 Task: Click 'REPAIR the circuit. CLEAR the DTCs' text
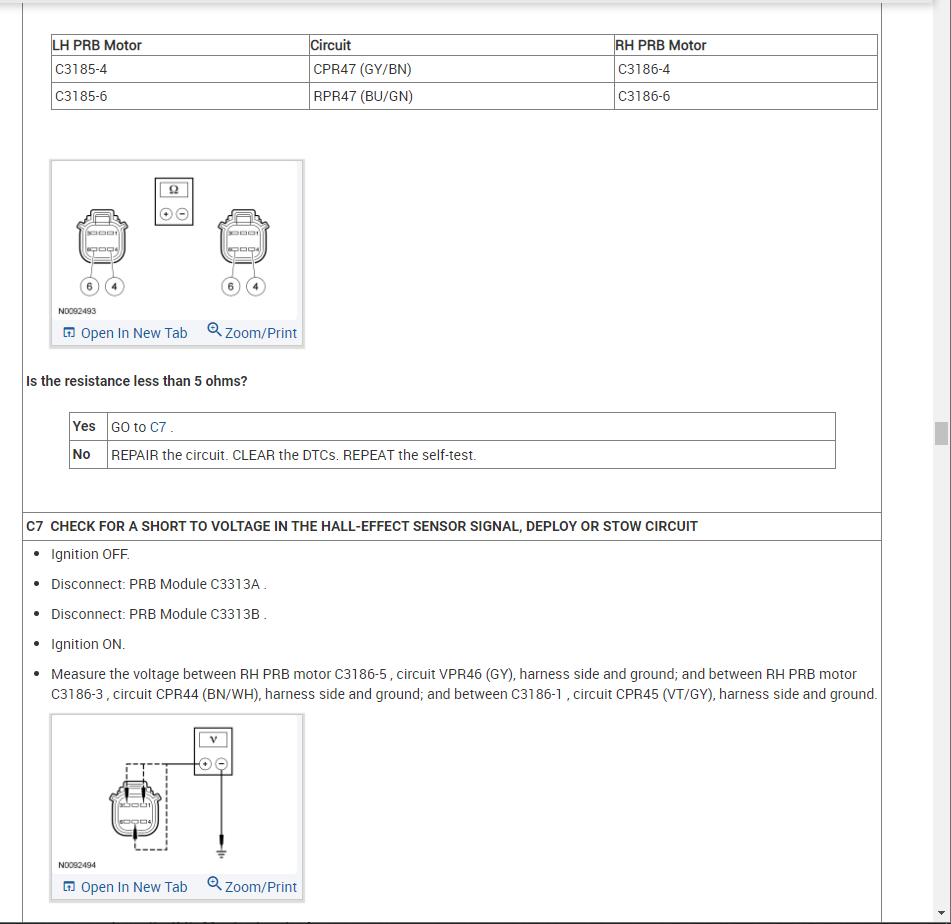[294, 455]
